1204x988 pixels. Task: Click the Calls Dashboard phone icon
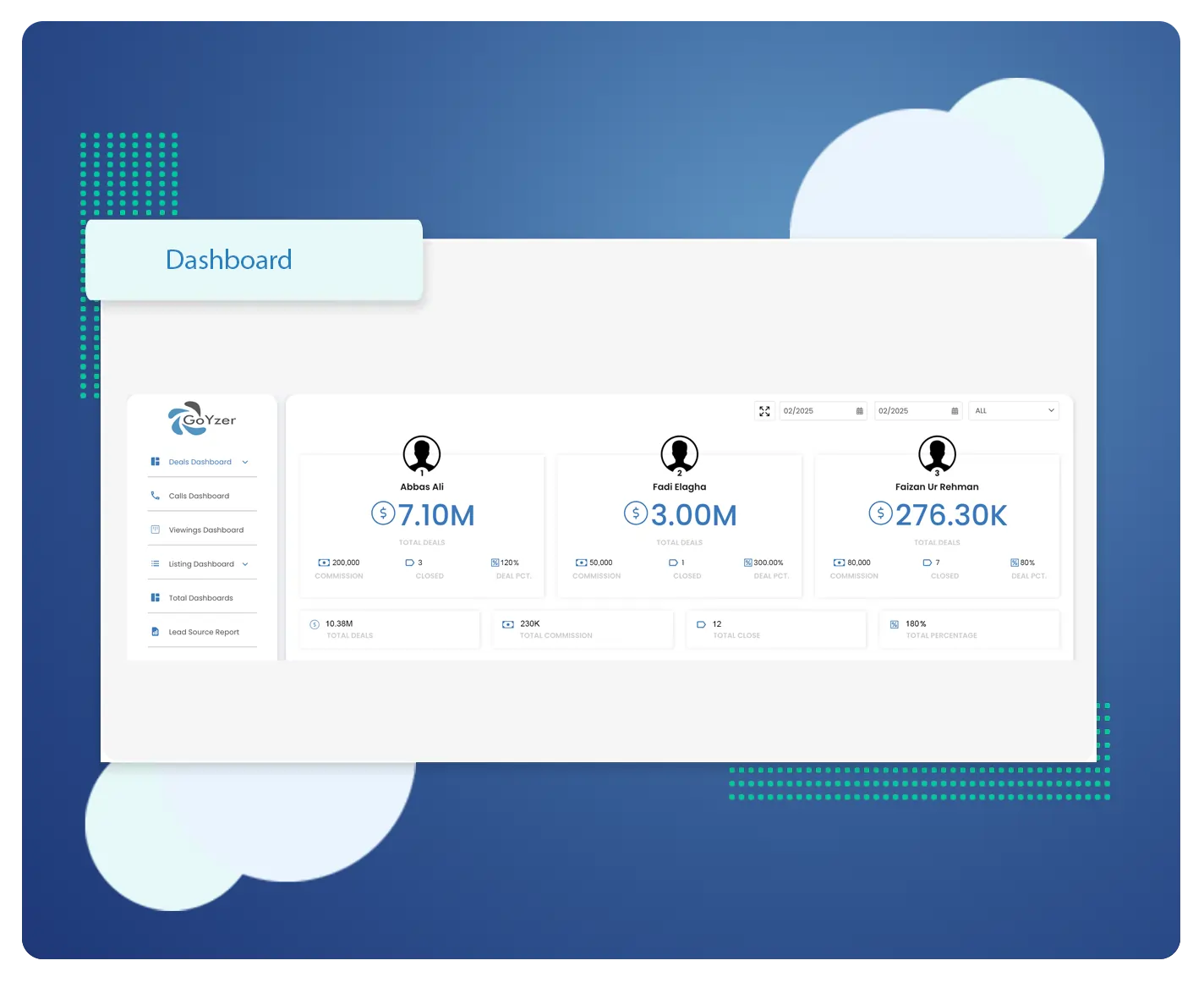coord(155,496)
